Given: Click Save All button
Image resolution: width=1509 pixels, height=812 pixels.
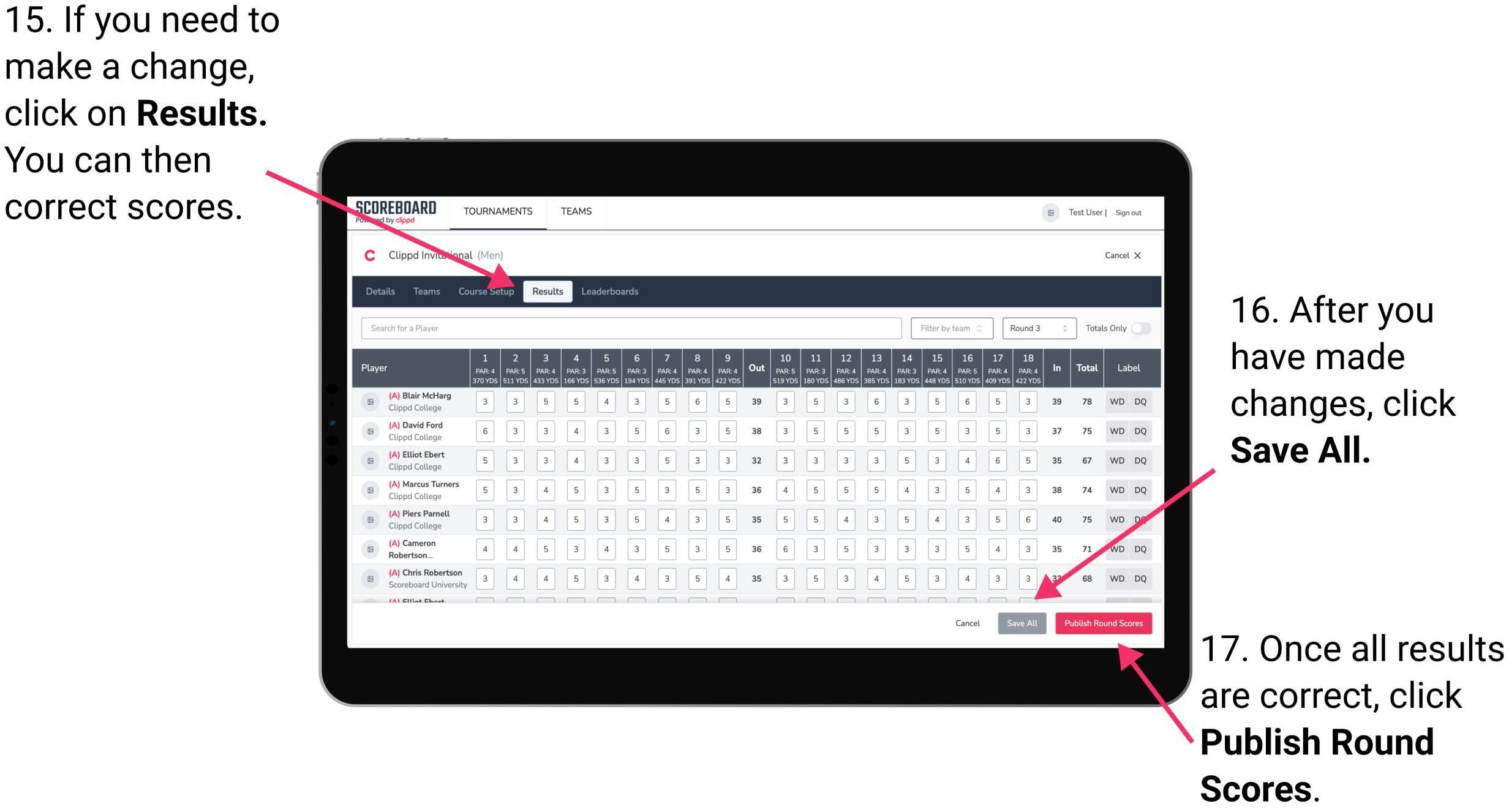Looking at the screenshot, I should [x=1022, y=624].
